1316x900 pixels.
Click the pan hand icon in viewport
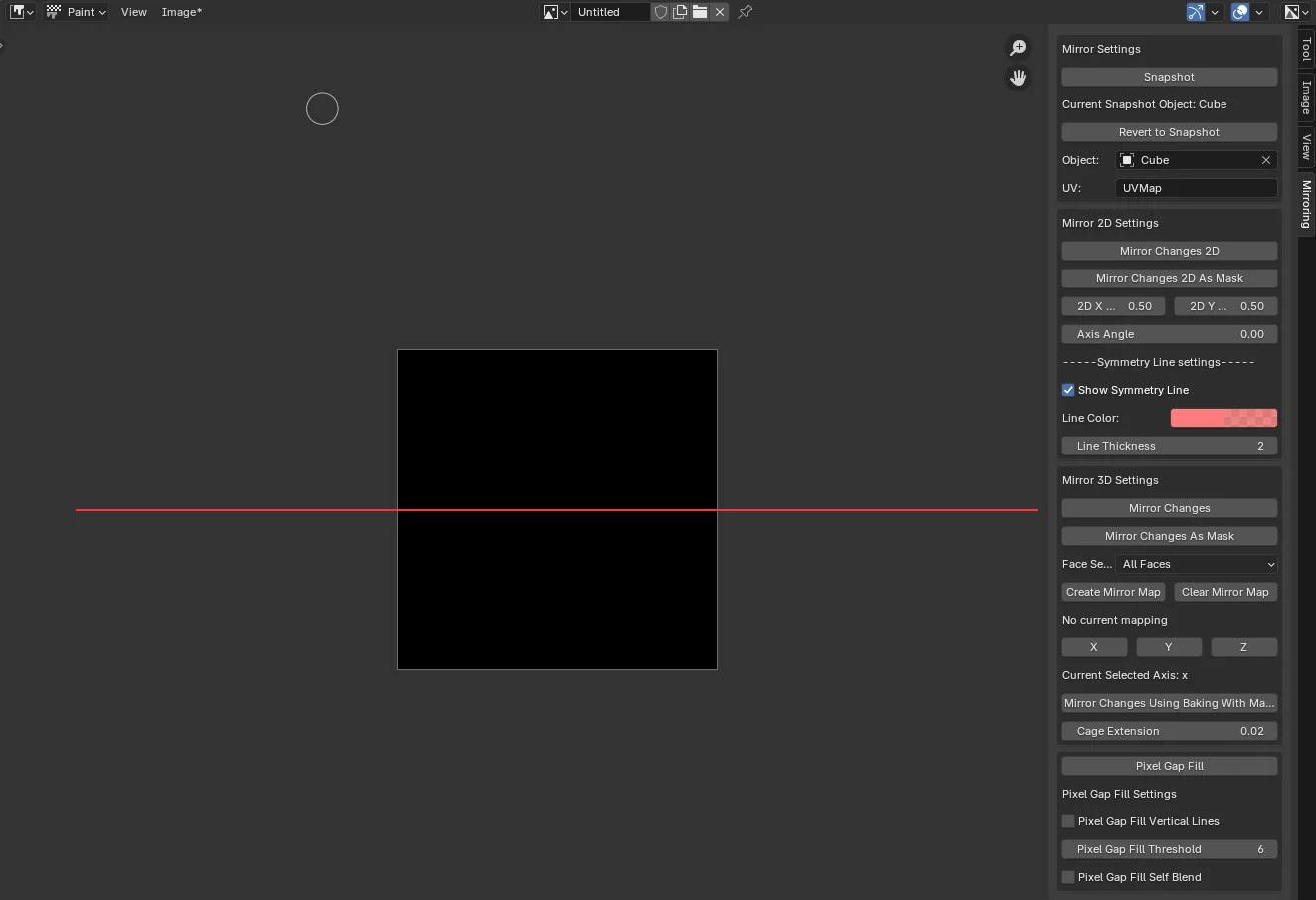(x=1018, y=78)
